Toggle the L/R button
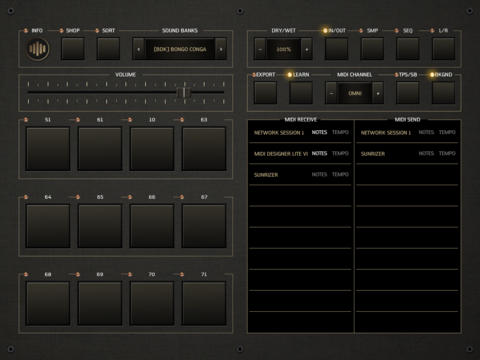 443,49
